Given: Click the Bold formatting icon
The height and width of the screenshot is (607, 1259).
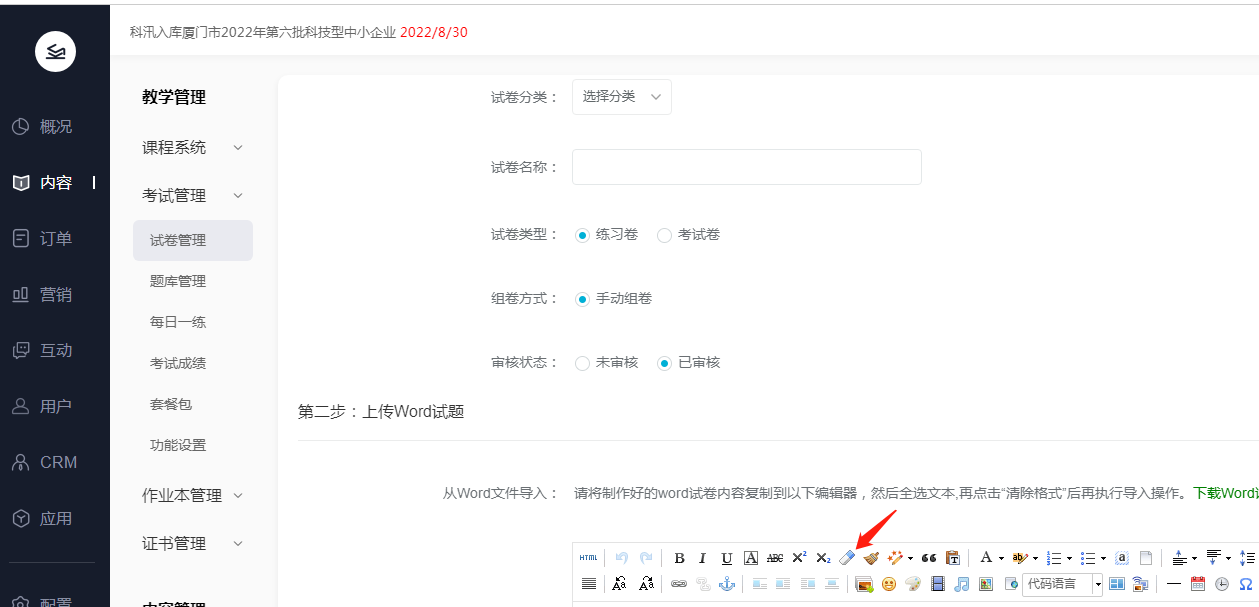Looking at the screenshot, I should 679,558.
